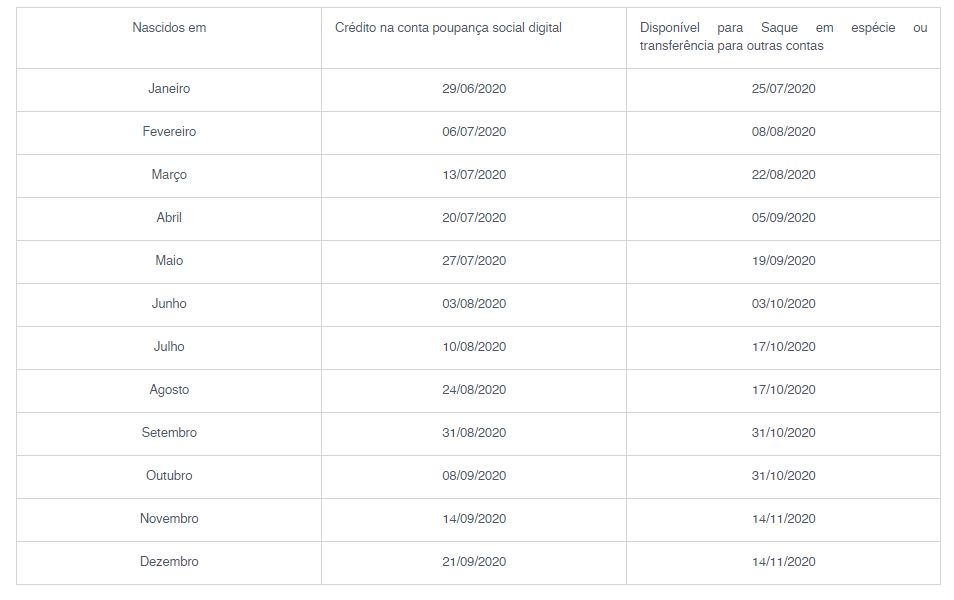Select Outubro's credit date 08/09/2020
Screen dimensions: 954x600
(474, 476)
